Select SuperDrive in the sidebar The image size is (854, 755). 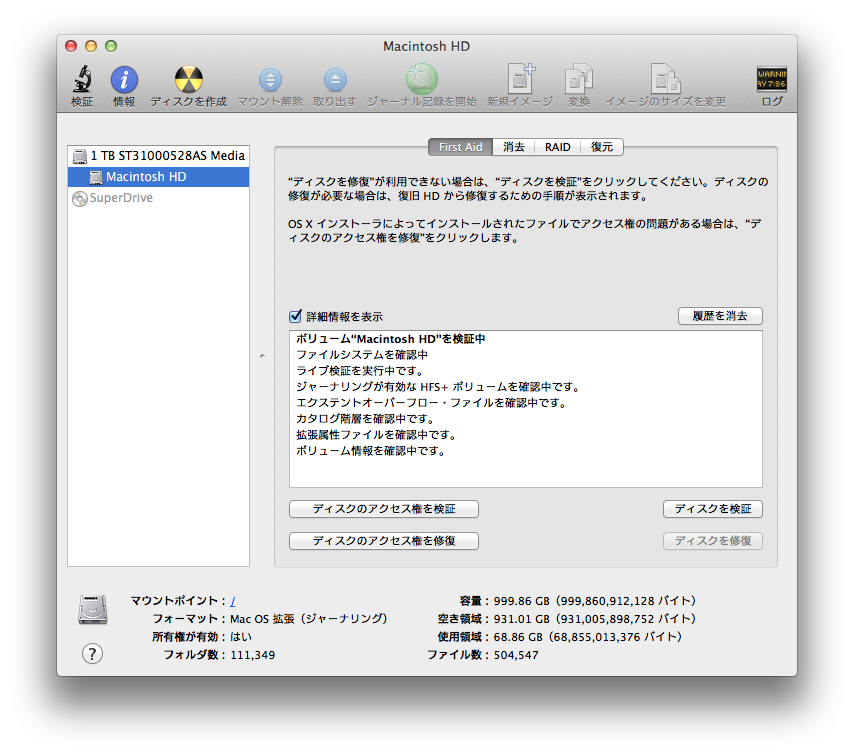[x=158, y=198]
